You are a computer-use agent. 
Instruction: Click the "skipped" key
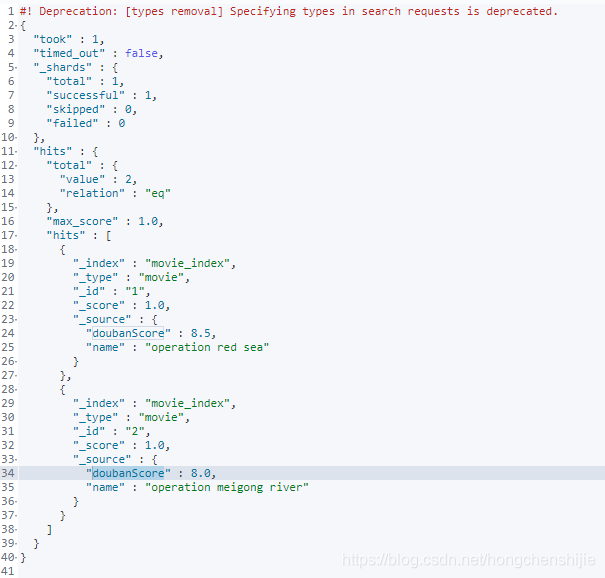click(x=76, y=109)
